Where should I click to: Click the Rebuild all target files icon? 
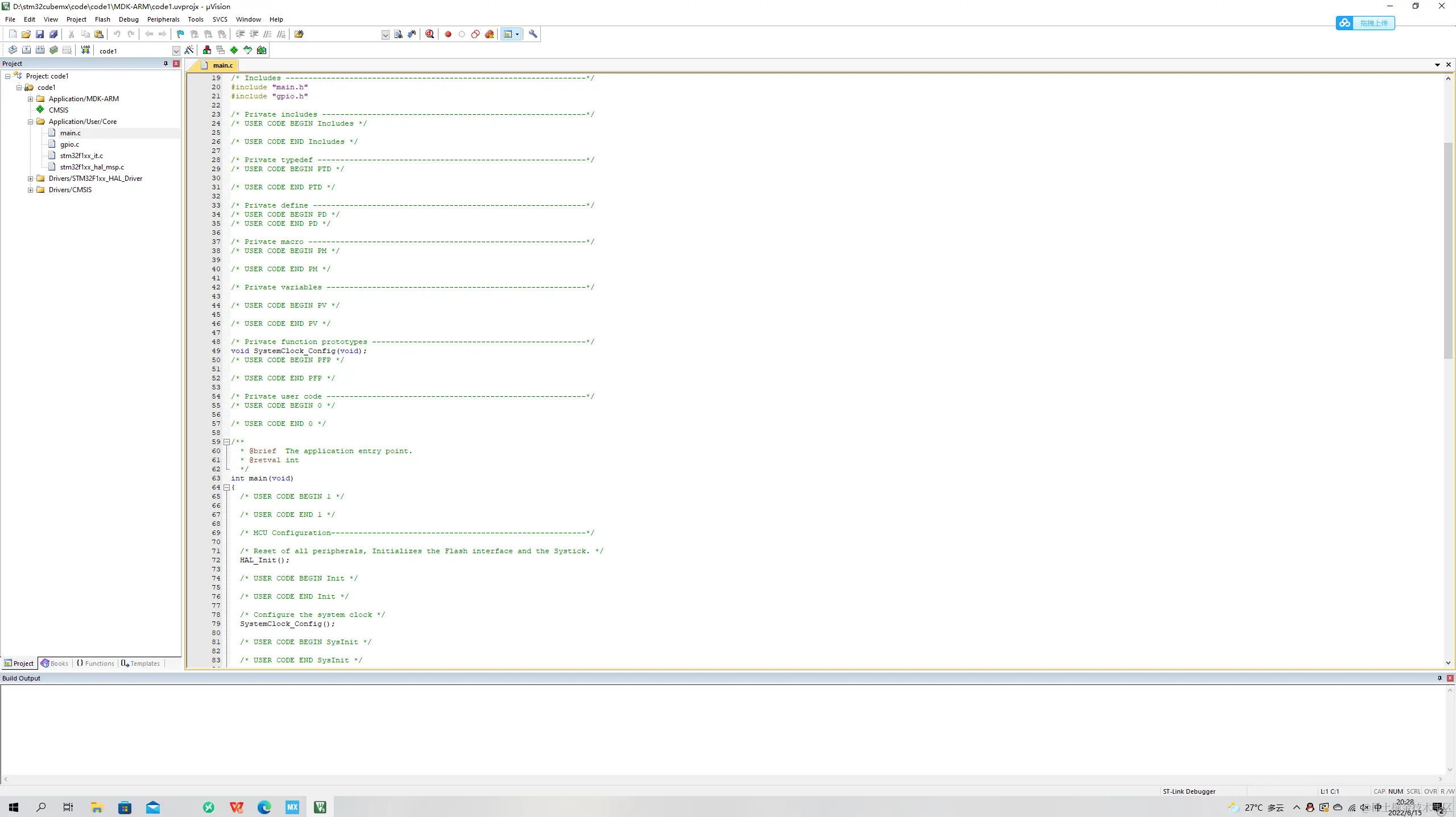[x=40, y=50]
